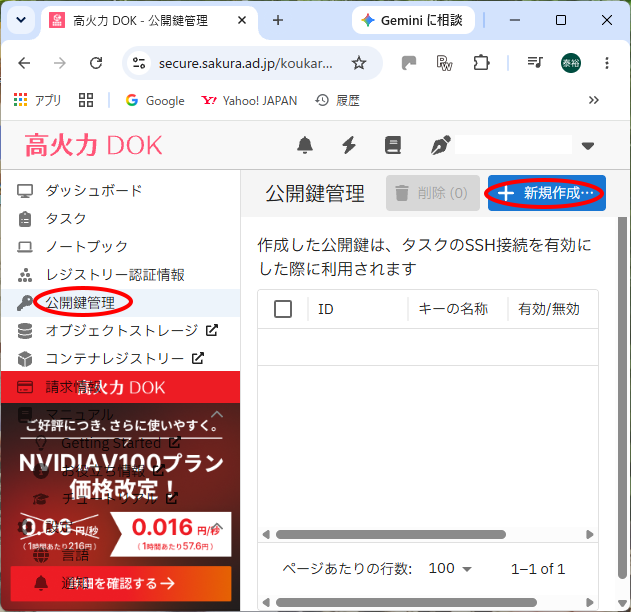Open the Google bookmark
The image size is (631, 612).
[x=155, y=101]
